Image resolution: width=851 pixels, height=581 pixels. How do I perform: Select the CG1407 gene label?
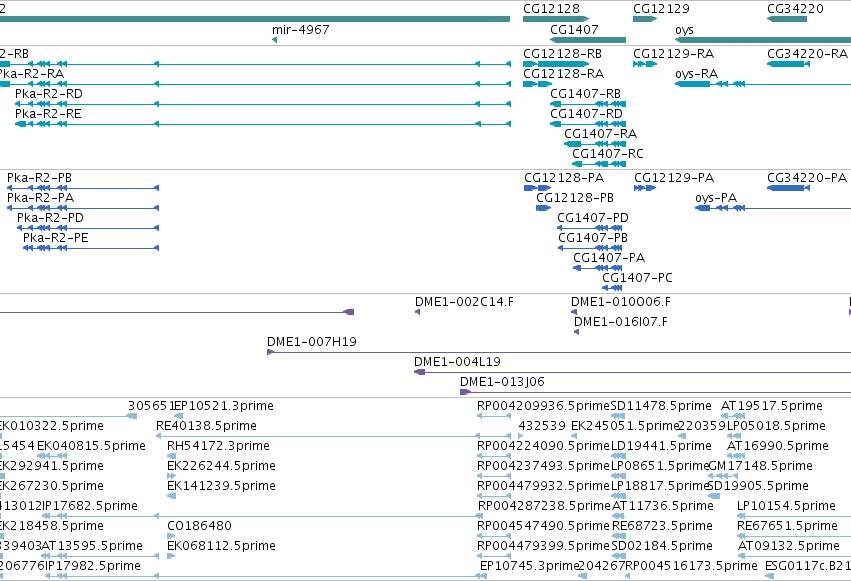click(574, 30)
